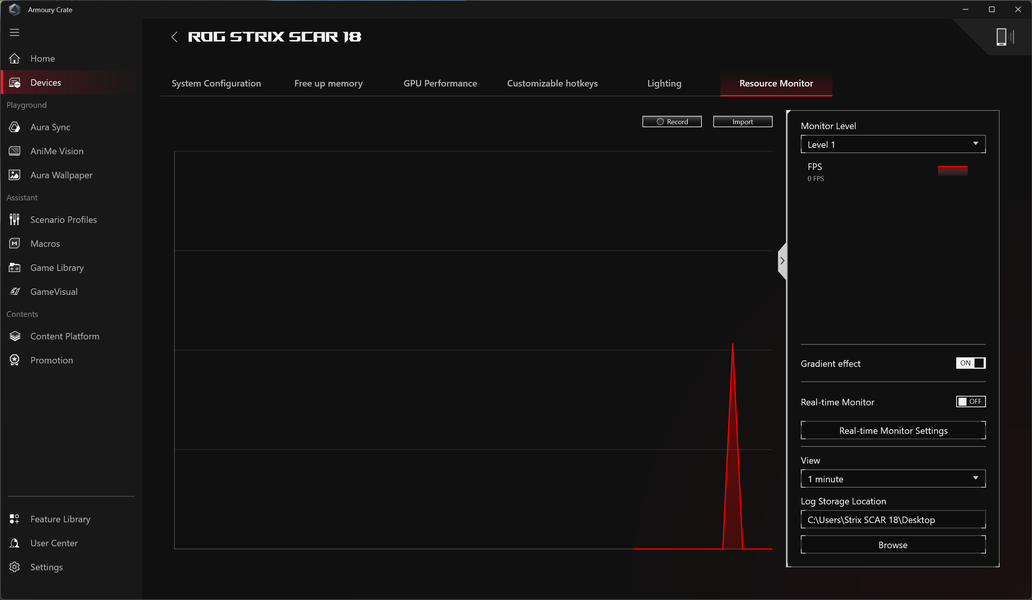Click the FPS red color swatch
1032x600 pixels.
(952, 170)
